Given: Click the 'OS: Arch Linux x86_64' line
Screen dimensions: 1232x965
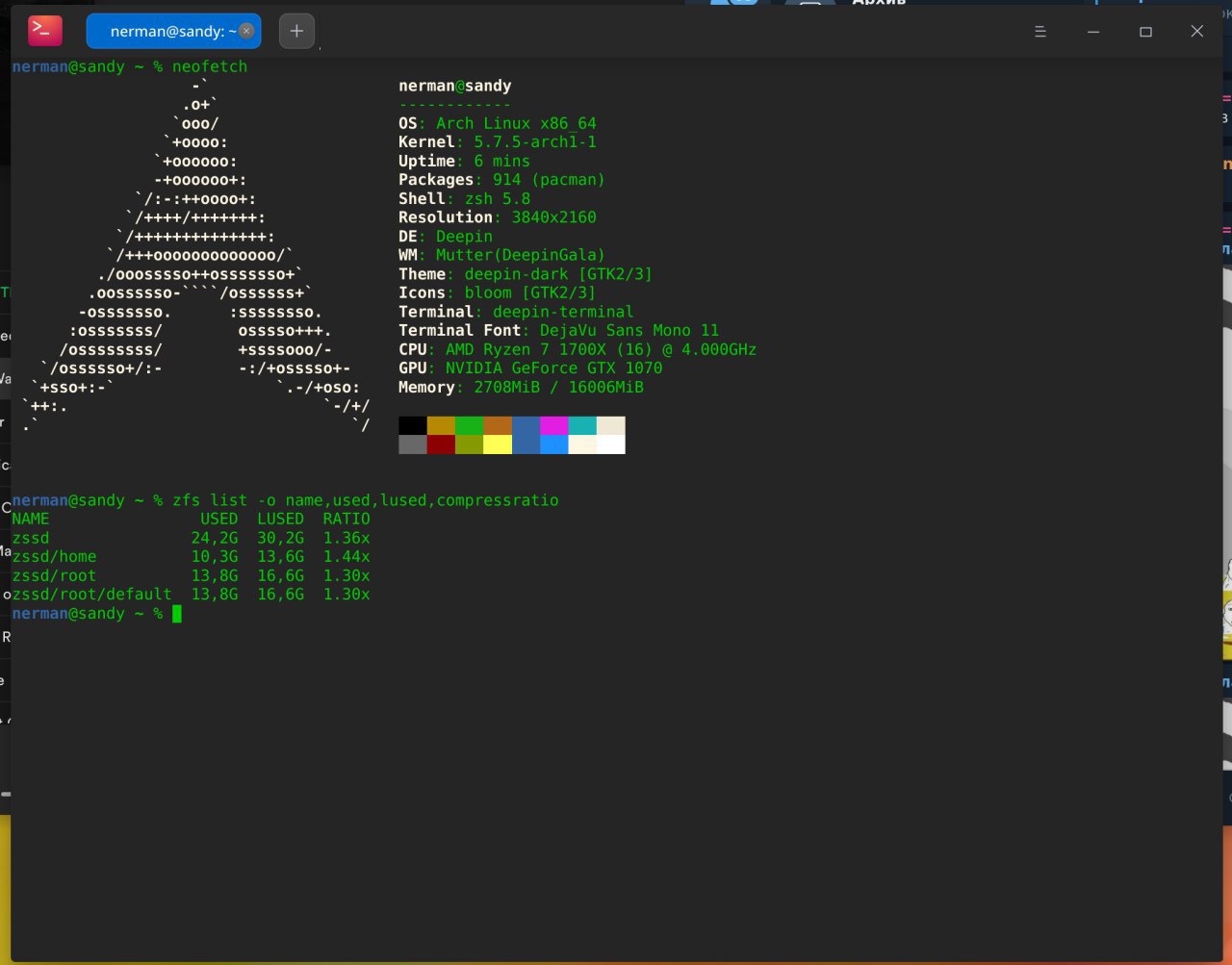Looking at the screenshot, I should [x=498, y=123].
